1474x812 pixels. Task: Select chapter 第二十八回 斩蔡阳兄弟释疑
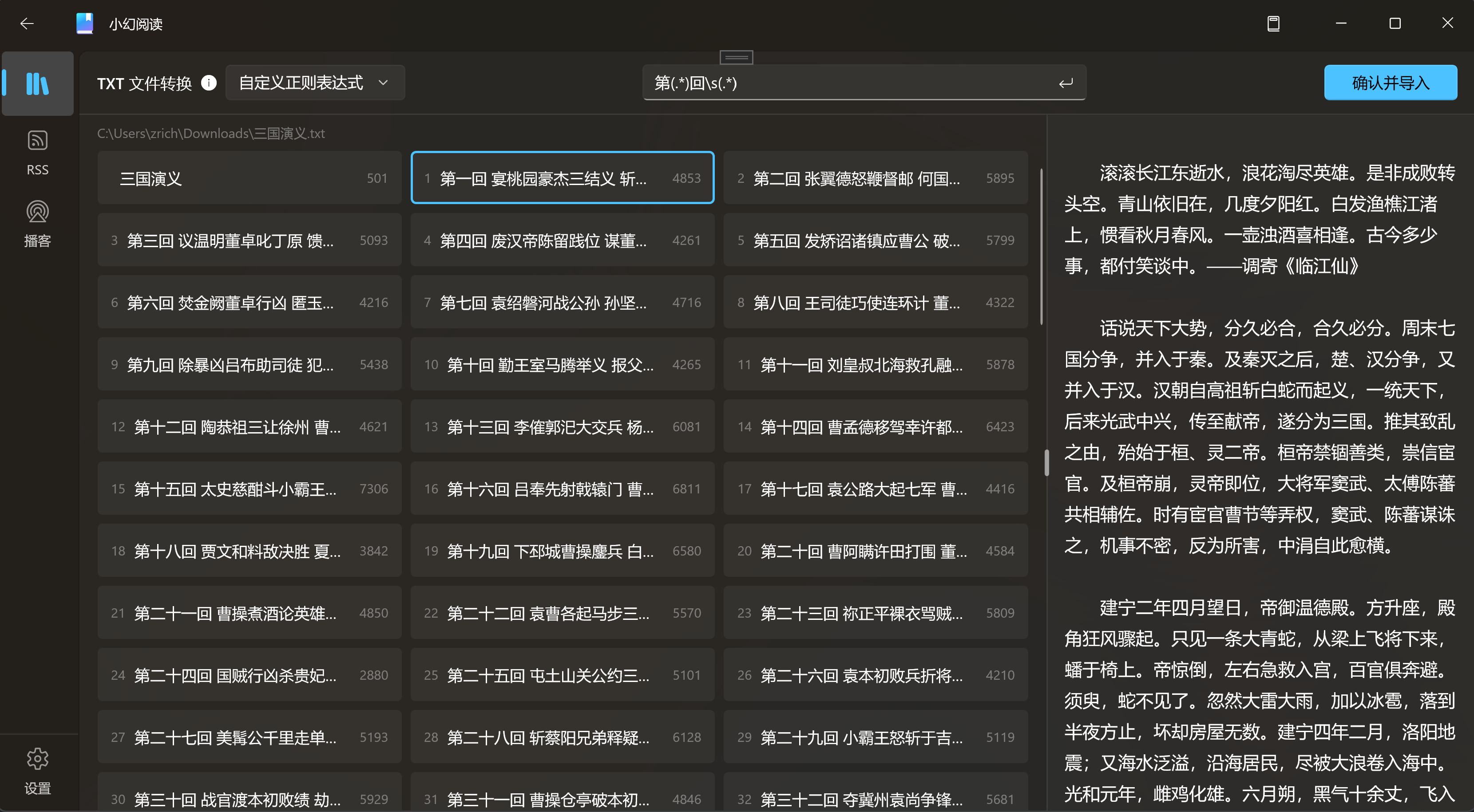click(x=563, y=737)
